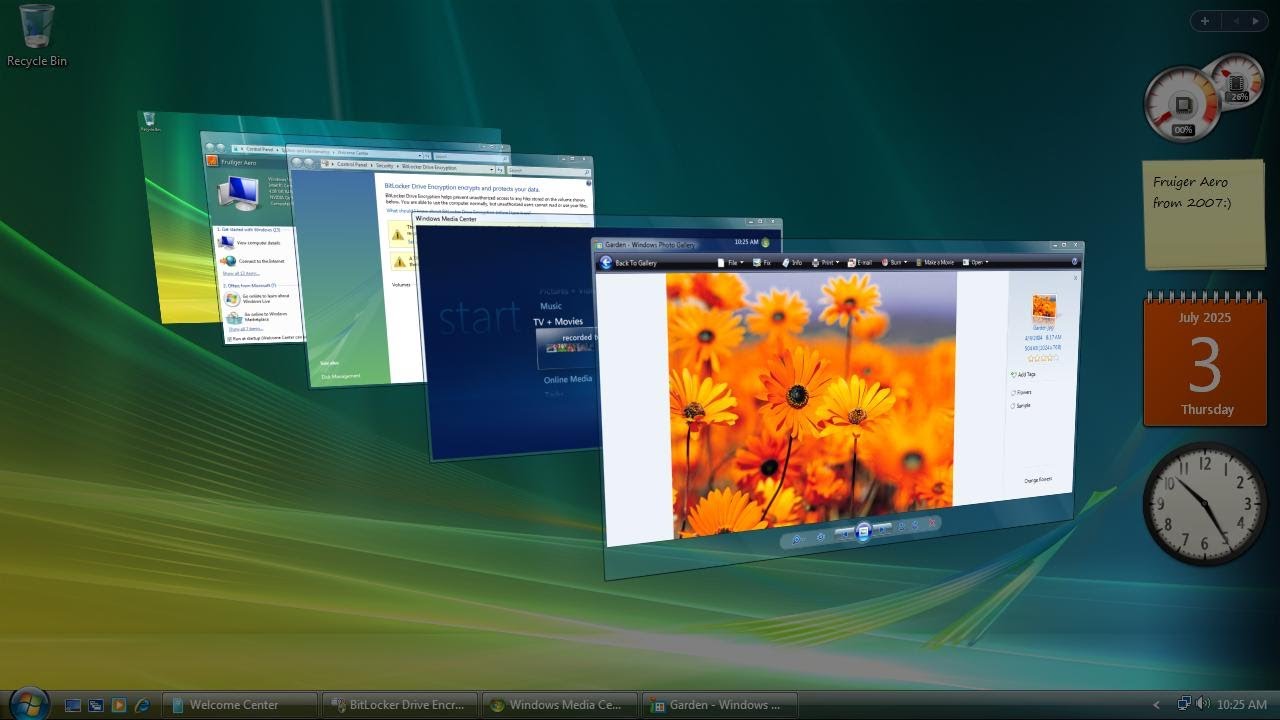Image resolution: width=1280 pixels, height=720 pixels.
Task: Click Orange Flowers caption in info pane
Action: coord(1038,480)
